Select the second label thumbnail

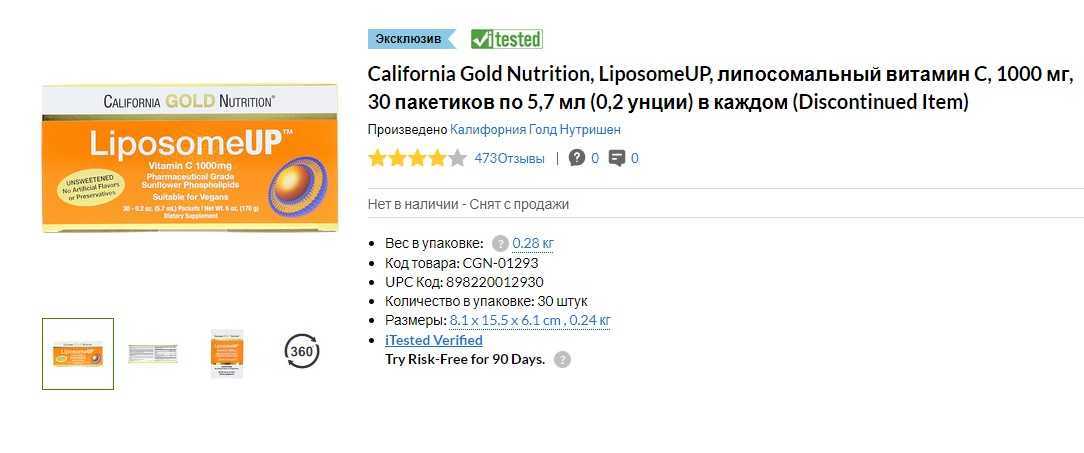tap(153, 353)
